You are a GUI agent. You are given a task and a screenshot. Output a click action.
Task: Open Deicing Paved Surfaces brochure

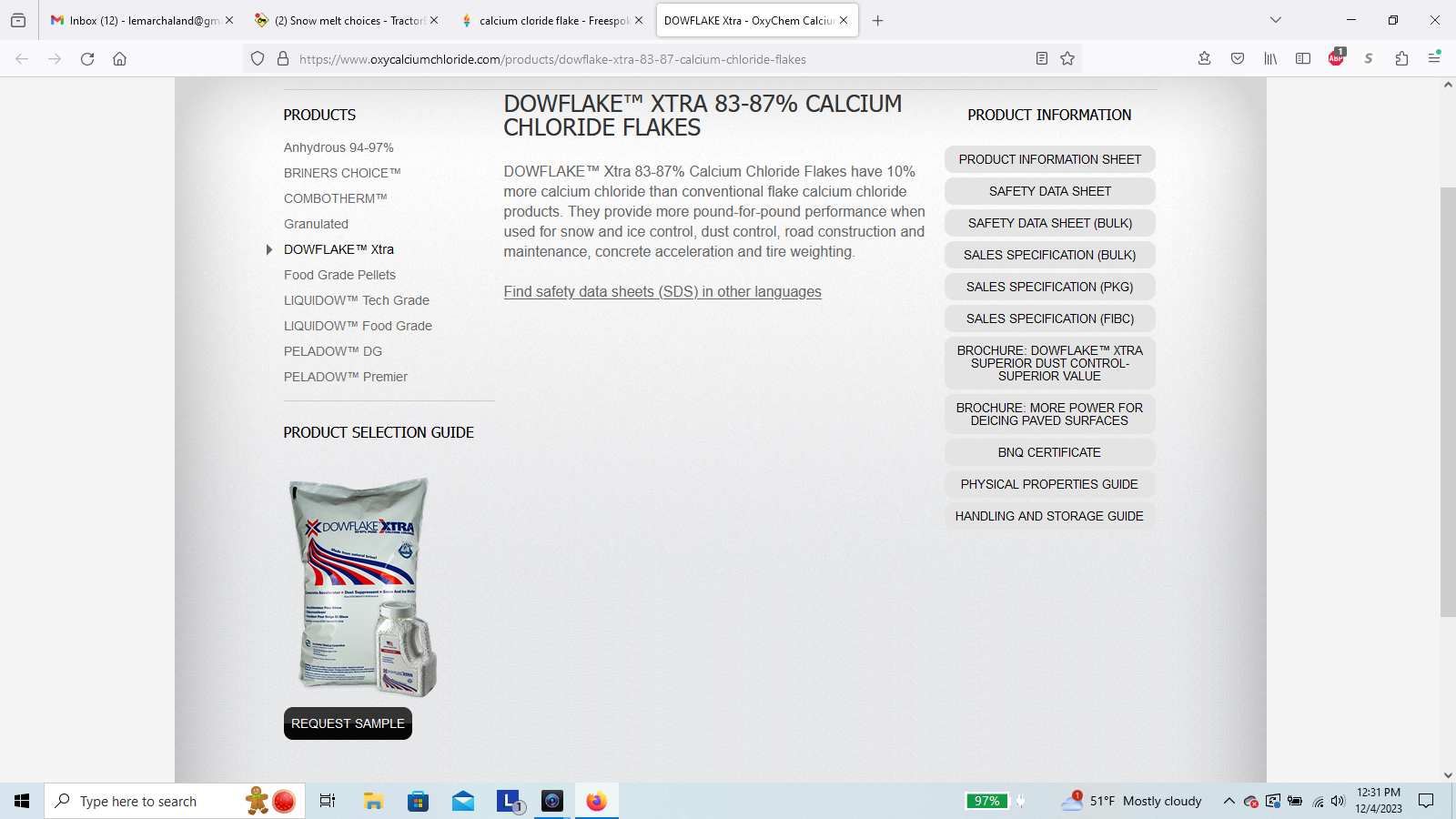tap(1050, 414)
